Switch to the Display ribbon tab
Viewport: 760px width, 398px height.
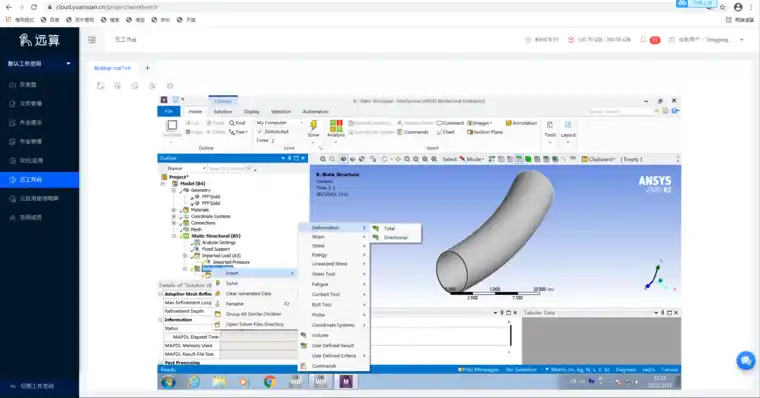[x=252, y=111]
